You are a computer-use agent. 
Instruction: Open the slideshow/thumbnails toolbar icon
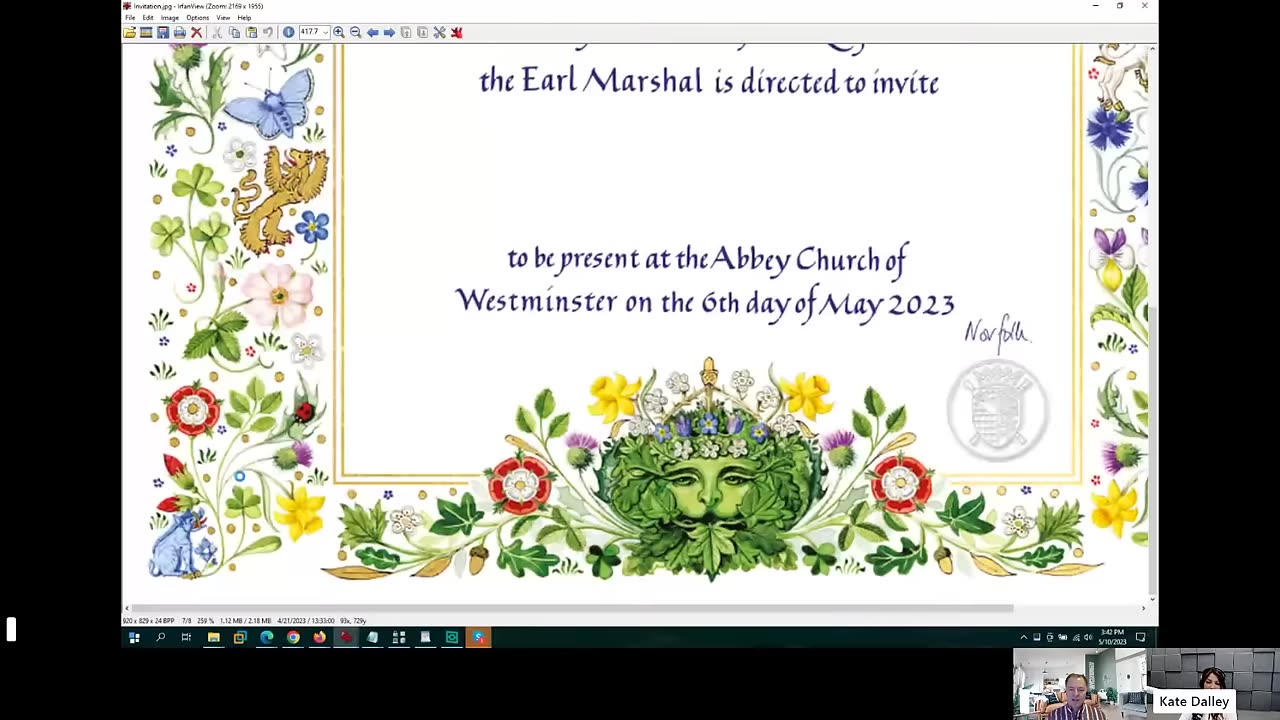(146, 32)
